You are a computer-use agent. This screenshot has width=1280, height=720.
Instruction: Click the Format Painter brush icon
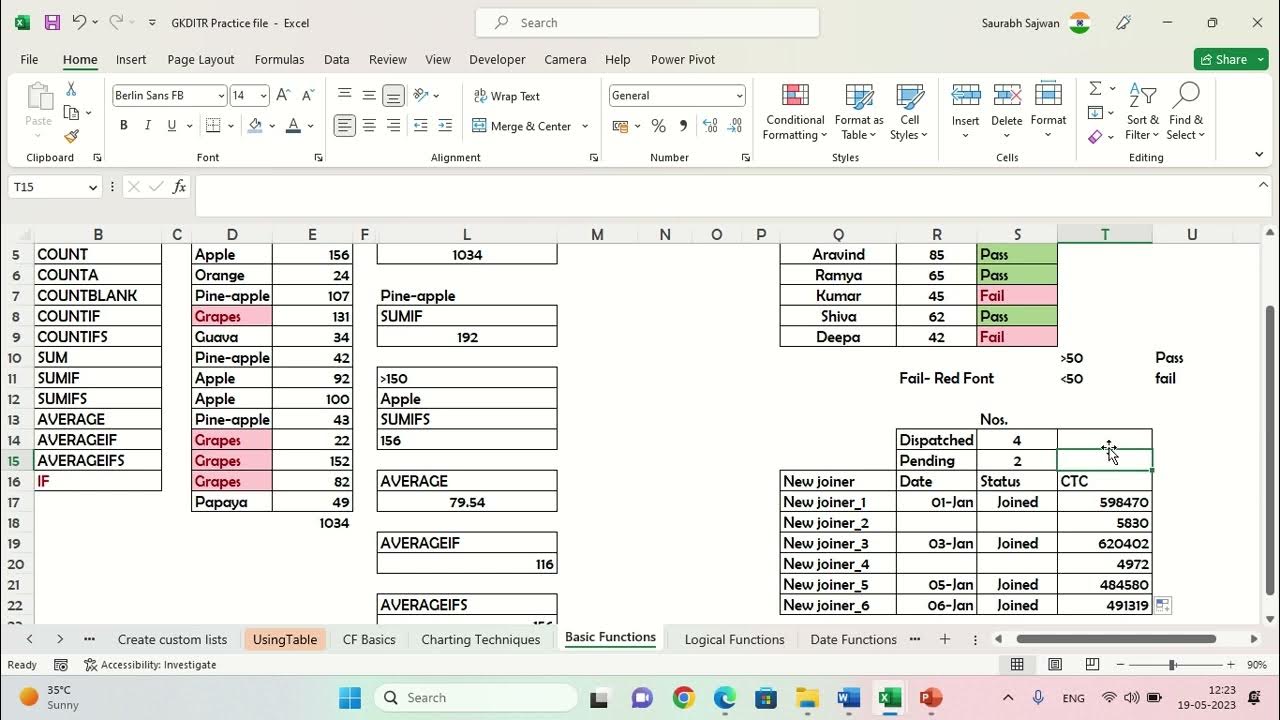point(71,136)
